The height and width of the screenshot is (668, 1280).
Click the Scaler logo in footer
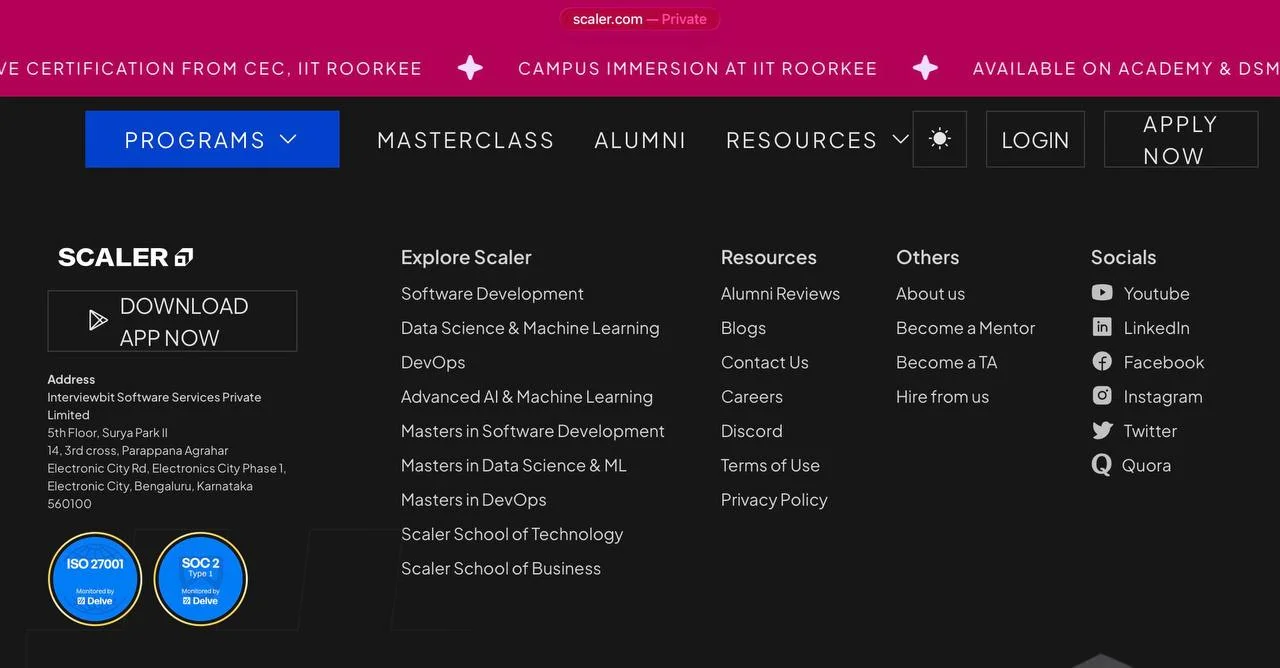point(125,257)
